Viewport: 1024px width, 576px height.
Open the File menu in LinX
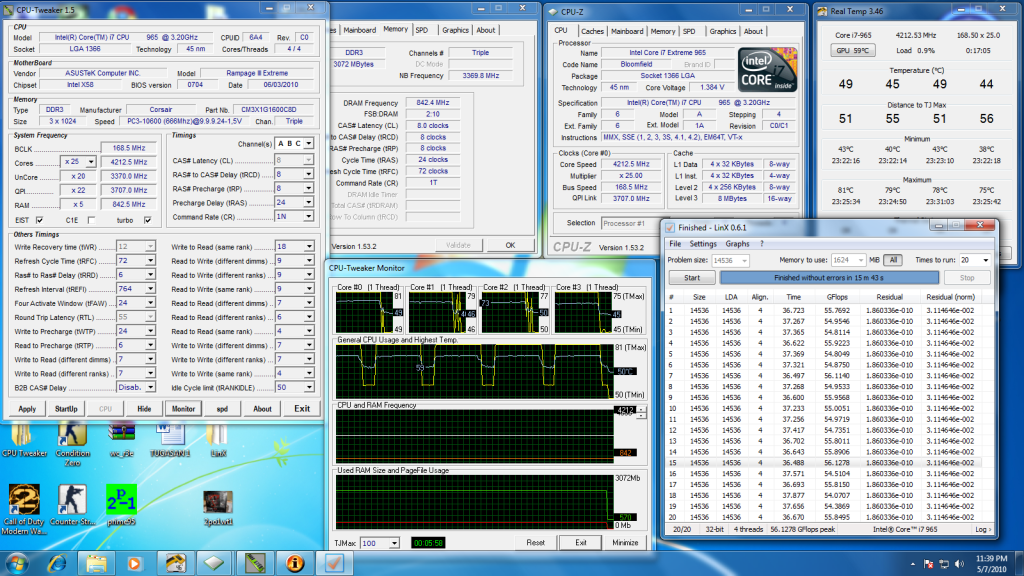675,244
